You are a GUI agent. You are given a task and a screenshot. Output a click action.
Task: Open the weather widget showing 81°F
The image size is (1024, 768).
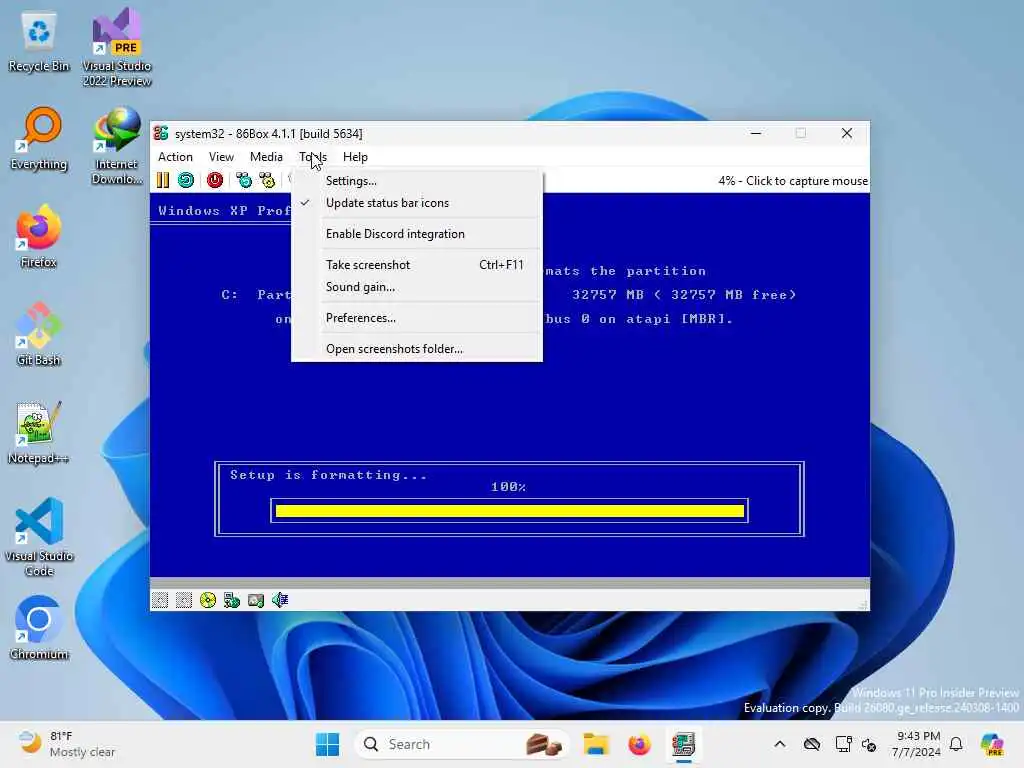pyautogui.click(x=67, y=744)
